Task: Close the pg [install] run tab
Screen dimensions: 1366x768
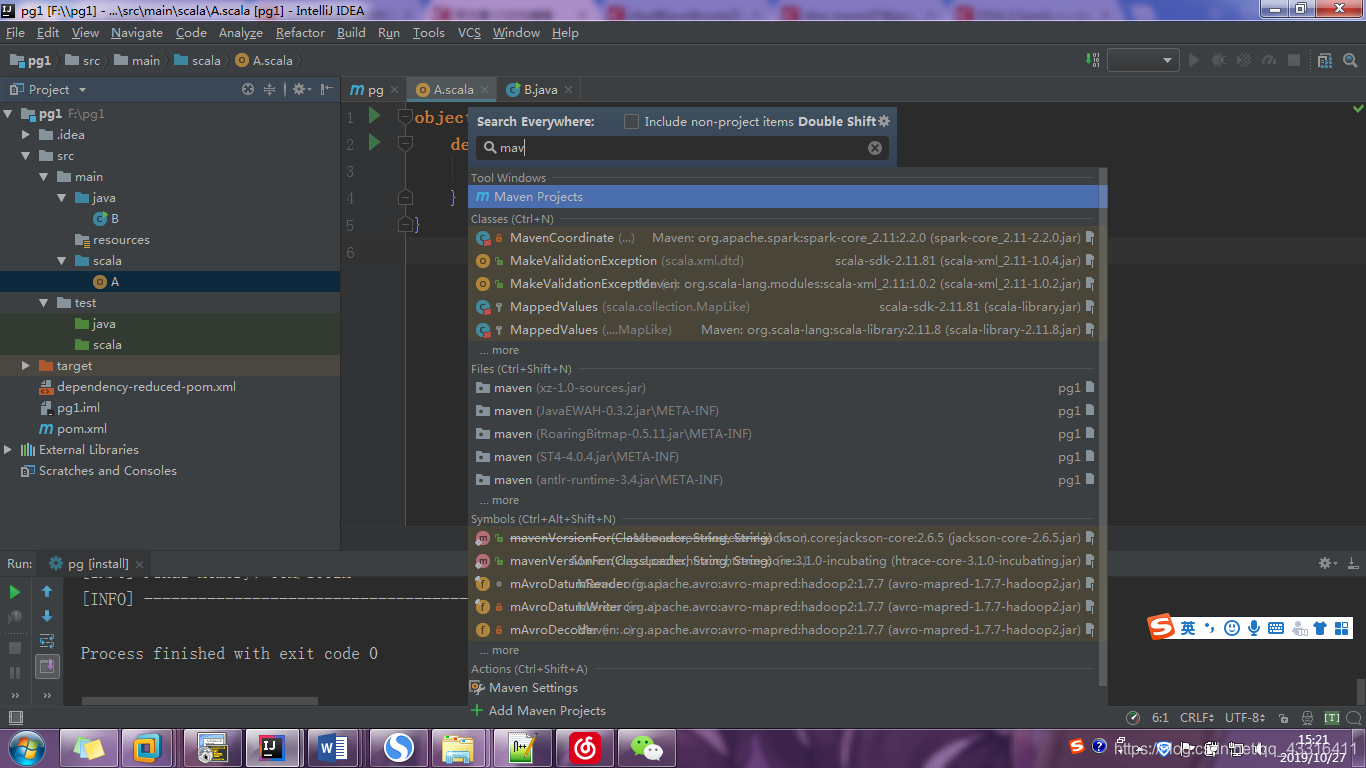Action: (140, 565)
